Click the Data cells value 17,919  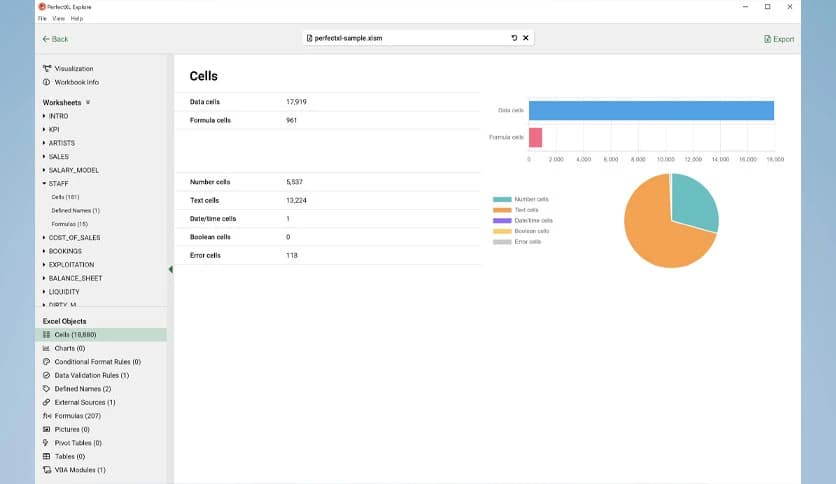296,102
